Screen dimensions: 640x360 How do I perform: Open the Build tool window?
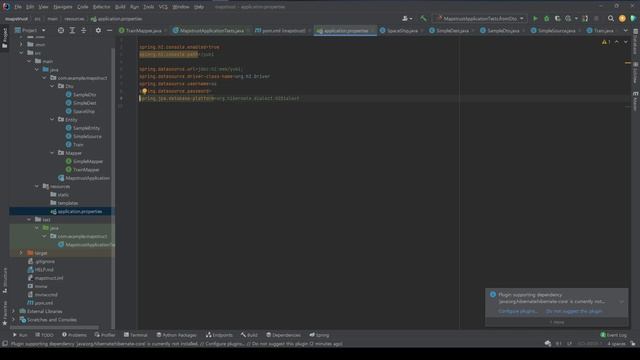pos(249,335)
